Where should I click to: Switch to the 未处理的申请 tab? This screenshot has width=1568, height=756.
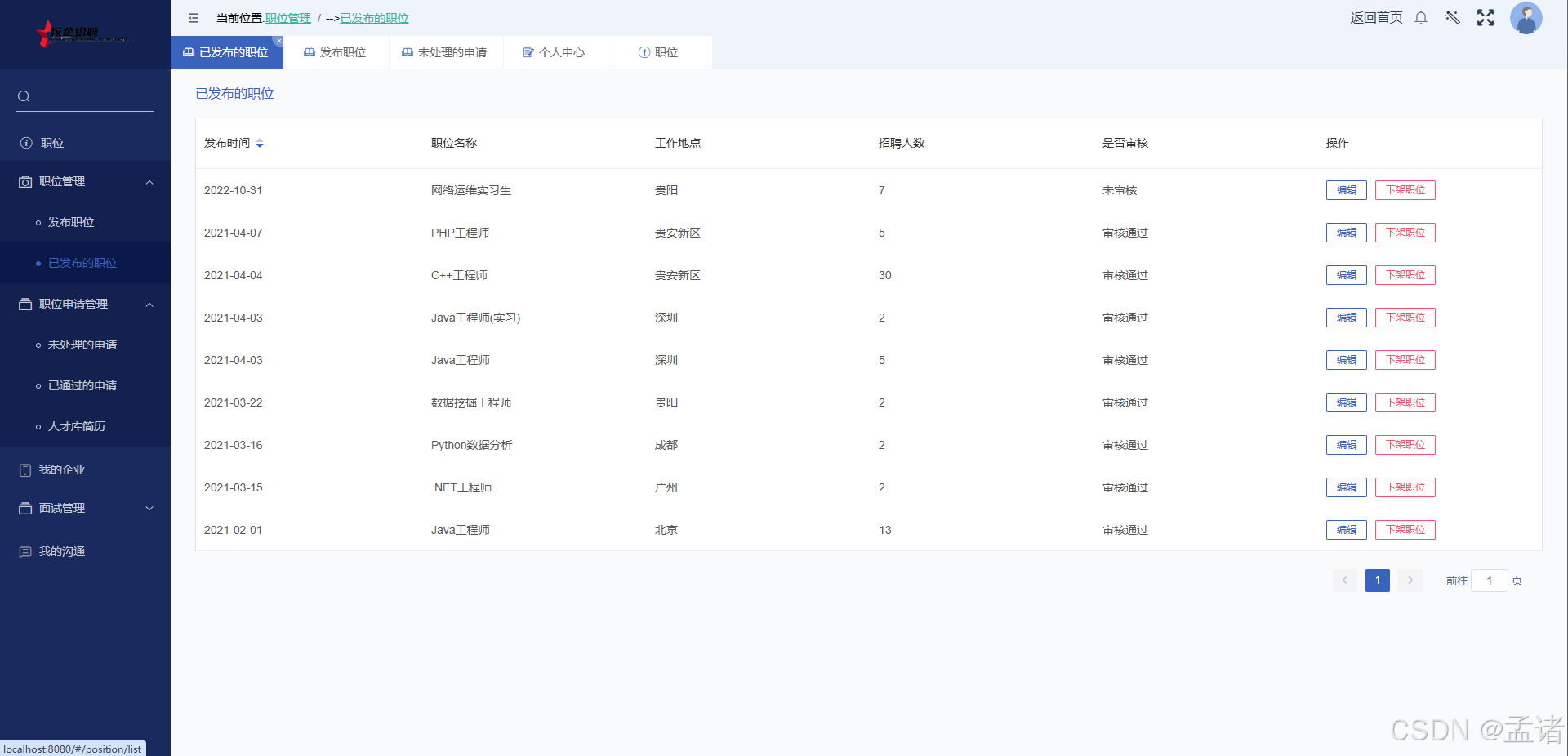tap(446, 52)
